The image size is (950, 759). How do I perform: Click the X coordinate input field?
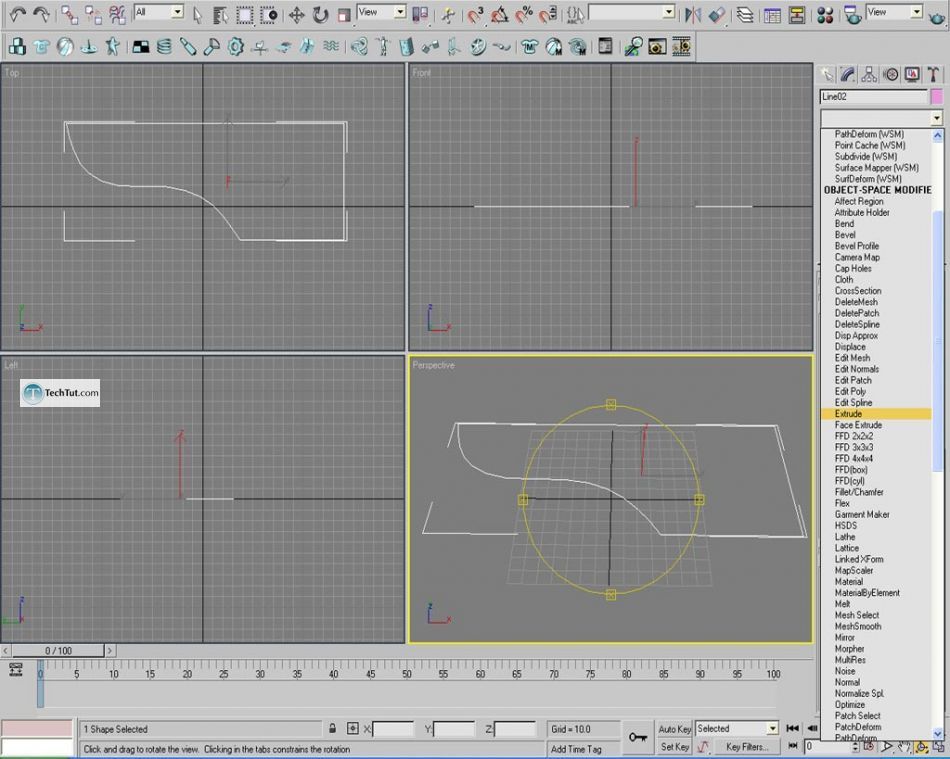pyautogui.click(x=393, y=729)
